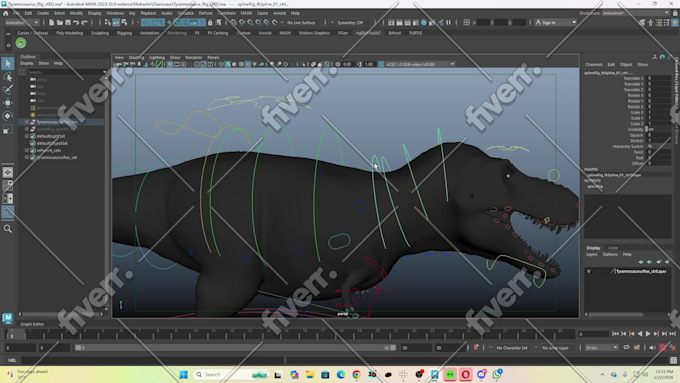Image resolution: width=680 pixels, height=383 pixels.
Task: Open the Animation menu set dropdown
Action: pos(22,23)
